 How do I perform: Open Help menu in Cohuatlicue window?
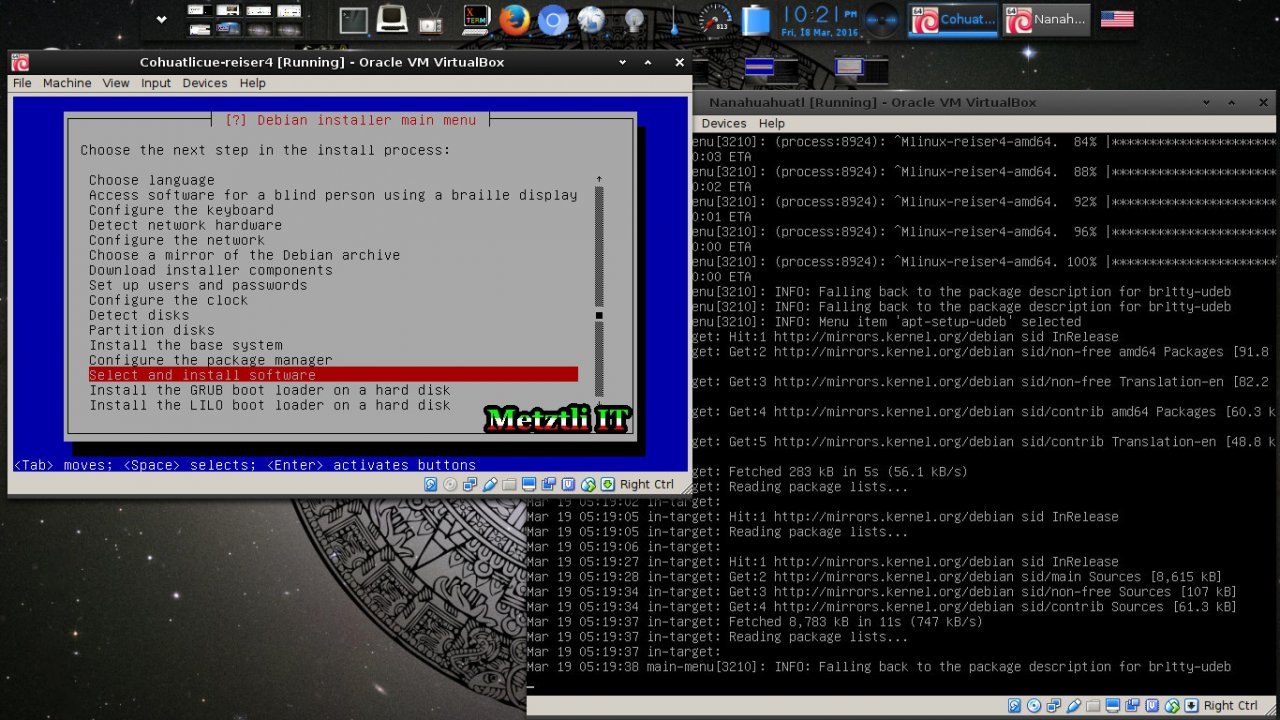click(x=252, y=83)
